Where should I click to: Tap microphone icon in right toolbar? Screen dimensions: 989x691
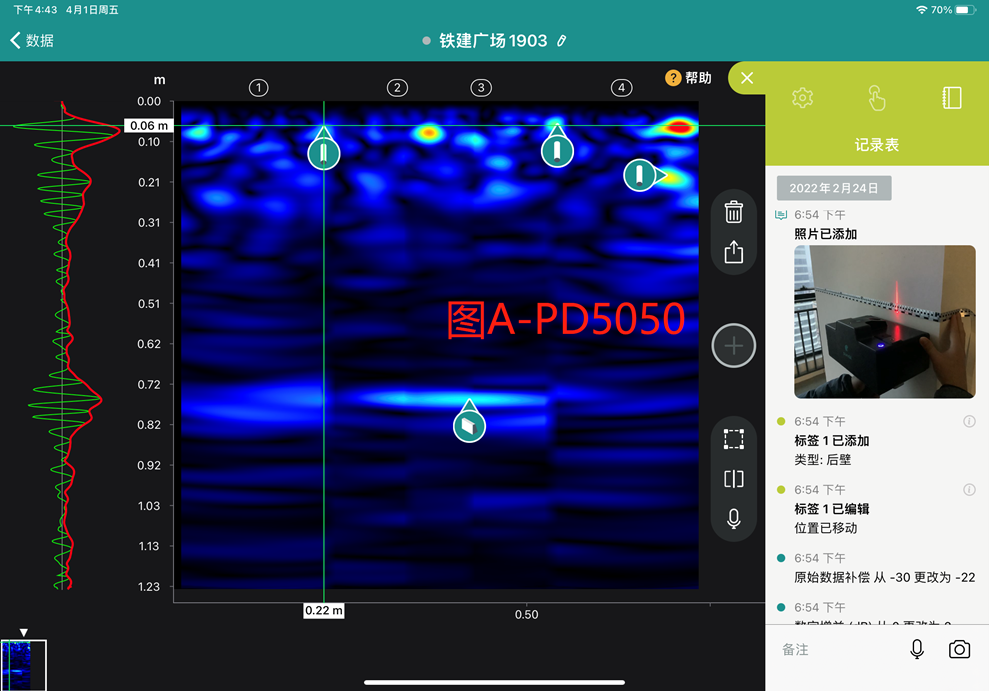733,519
